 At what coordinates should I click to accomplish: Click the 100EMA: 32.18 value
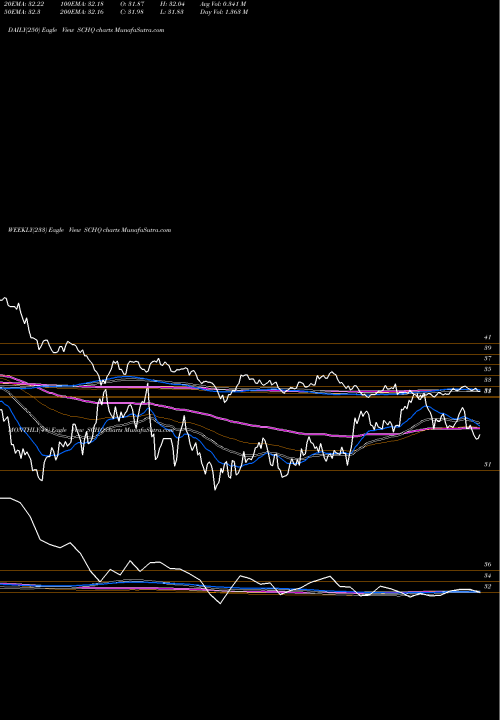pyautogui.click(x=81, y=4)
